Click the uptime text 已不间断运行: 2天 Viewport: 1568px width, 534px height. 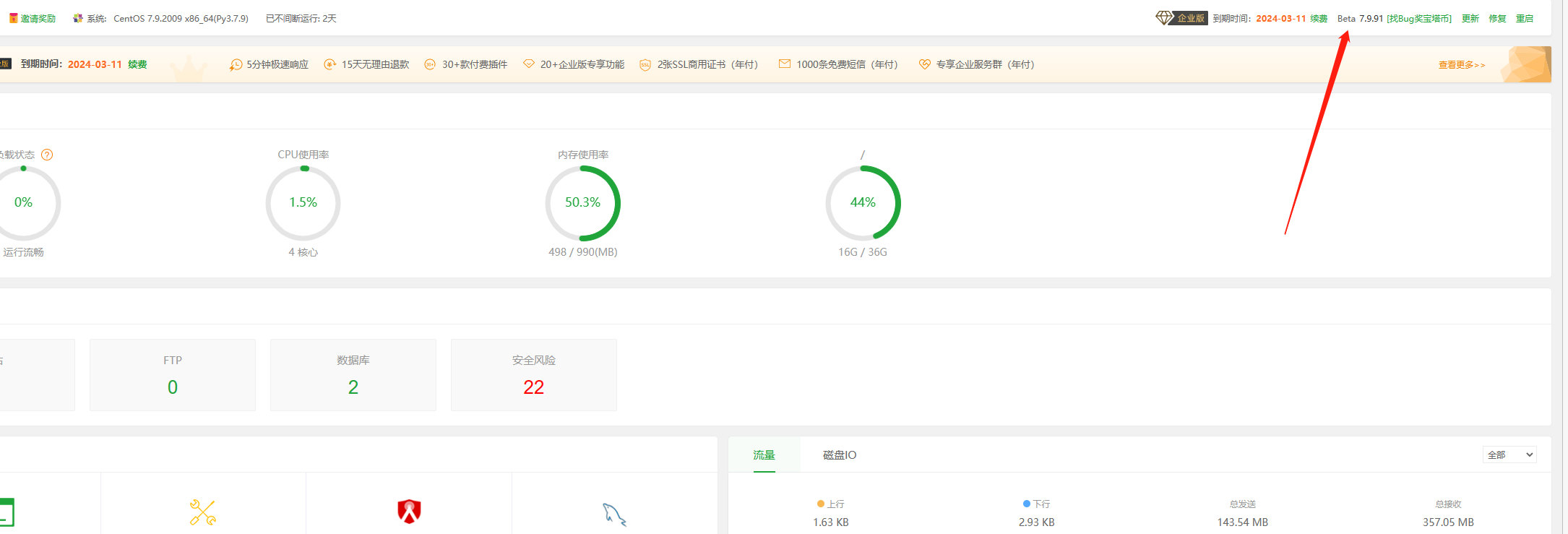coord(301,18)
